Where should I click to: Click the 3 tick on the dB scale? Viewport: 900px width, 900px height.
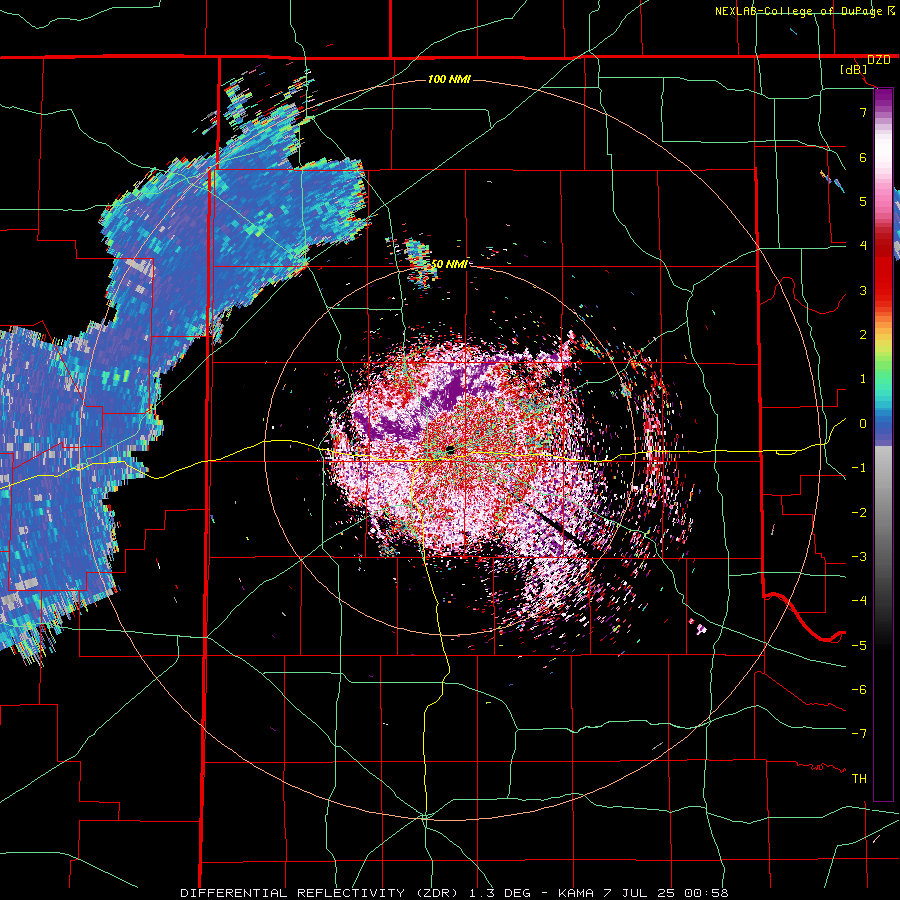863,290
